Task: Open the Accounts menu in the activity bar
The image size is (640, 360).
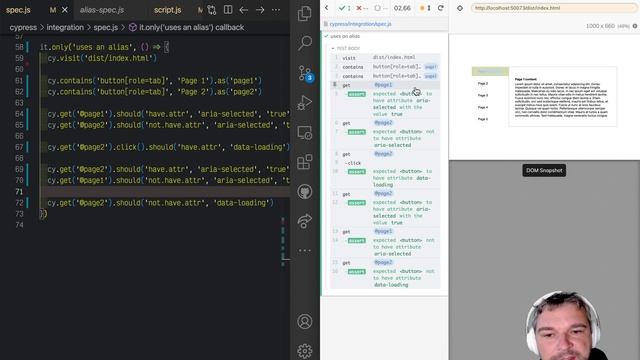Action: pos(304,322)
